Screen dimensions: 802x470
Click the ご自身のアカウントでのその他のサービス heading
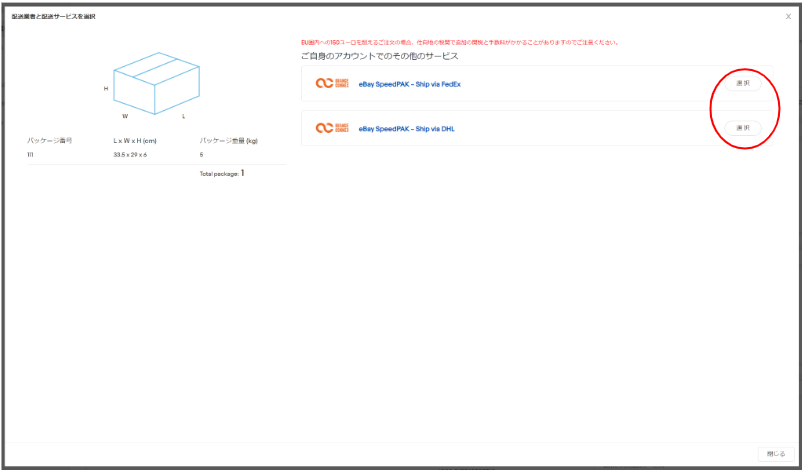tap(379, 56)
